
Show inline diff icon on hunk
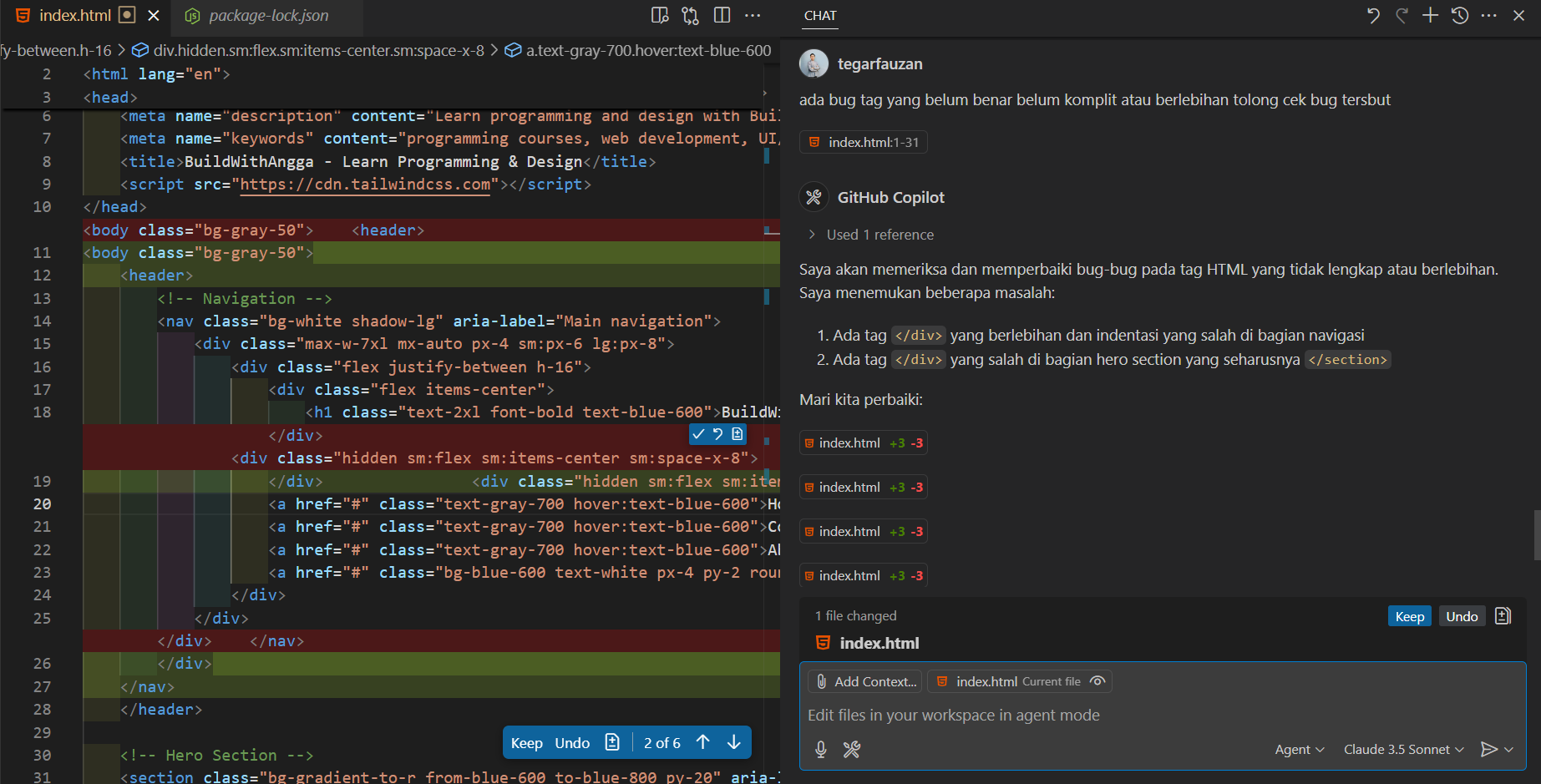pyautogui.click(x=738, y=434)
